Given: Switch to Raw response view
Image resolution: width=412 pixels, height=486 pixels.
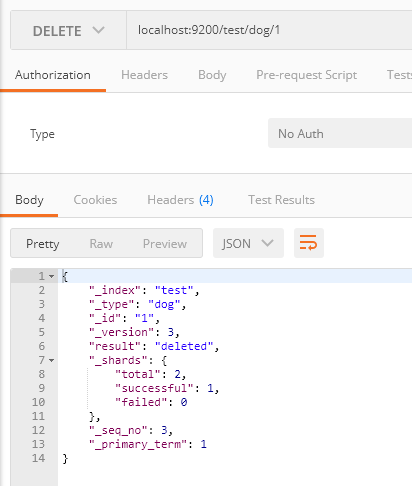Looking at the screenshot, I should [101, 244].
